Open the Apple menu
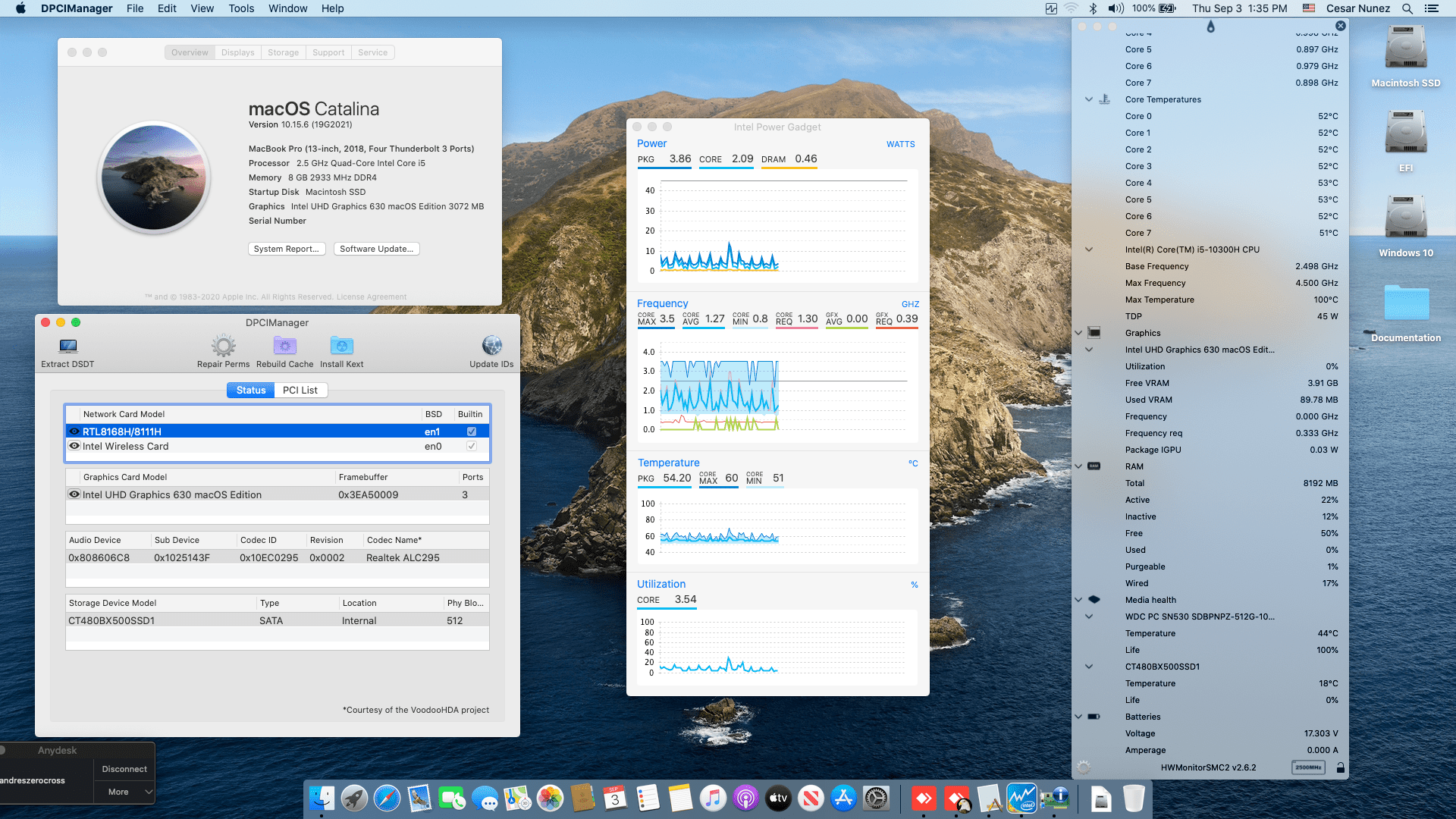The height and width of the screenshot is (819, 1456). [20, 8]
